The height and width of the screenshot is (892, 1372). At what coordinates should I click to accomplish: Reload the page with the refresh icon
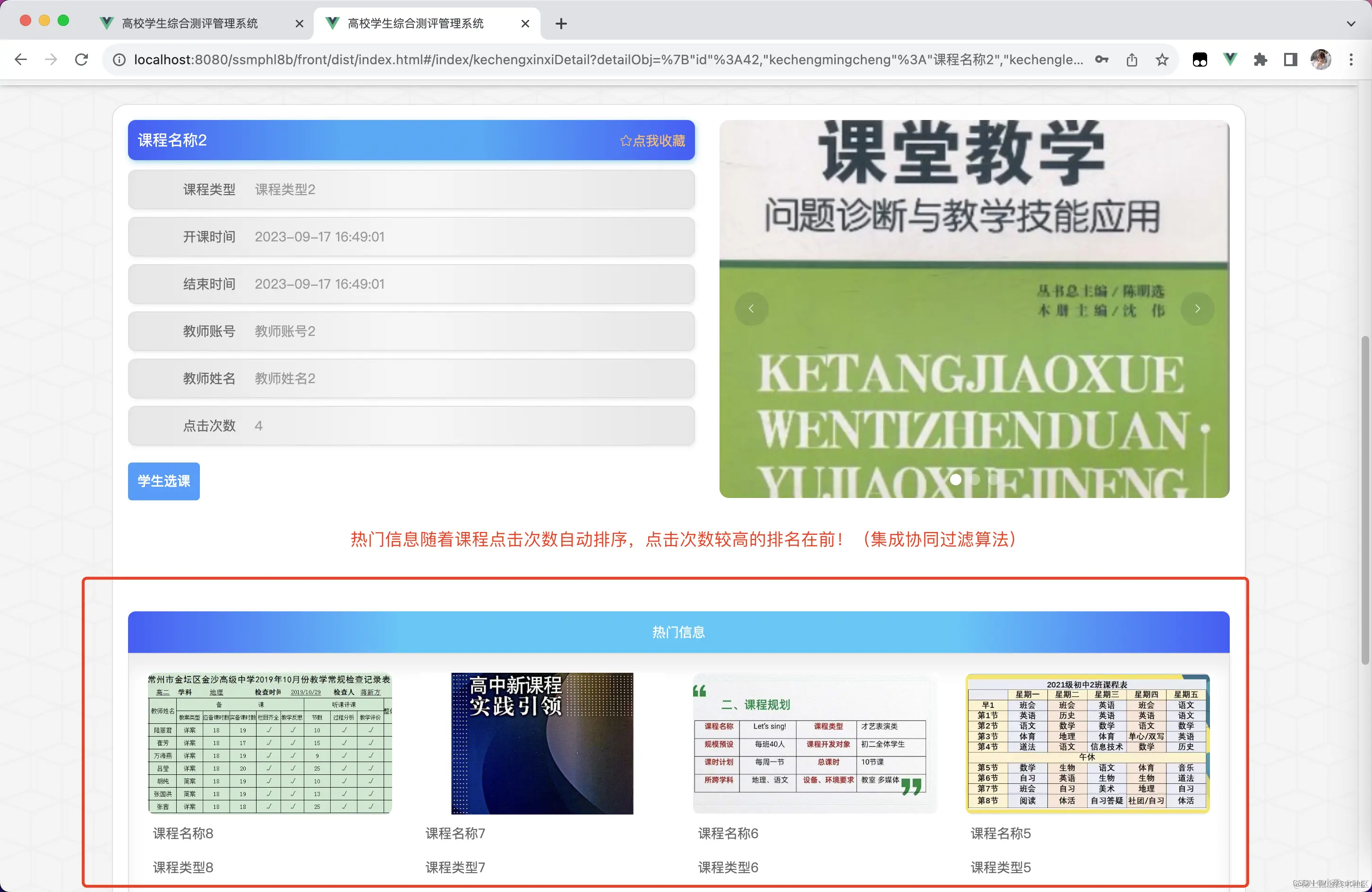point(81,60)
